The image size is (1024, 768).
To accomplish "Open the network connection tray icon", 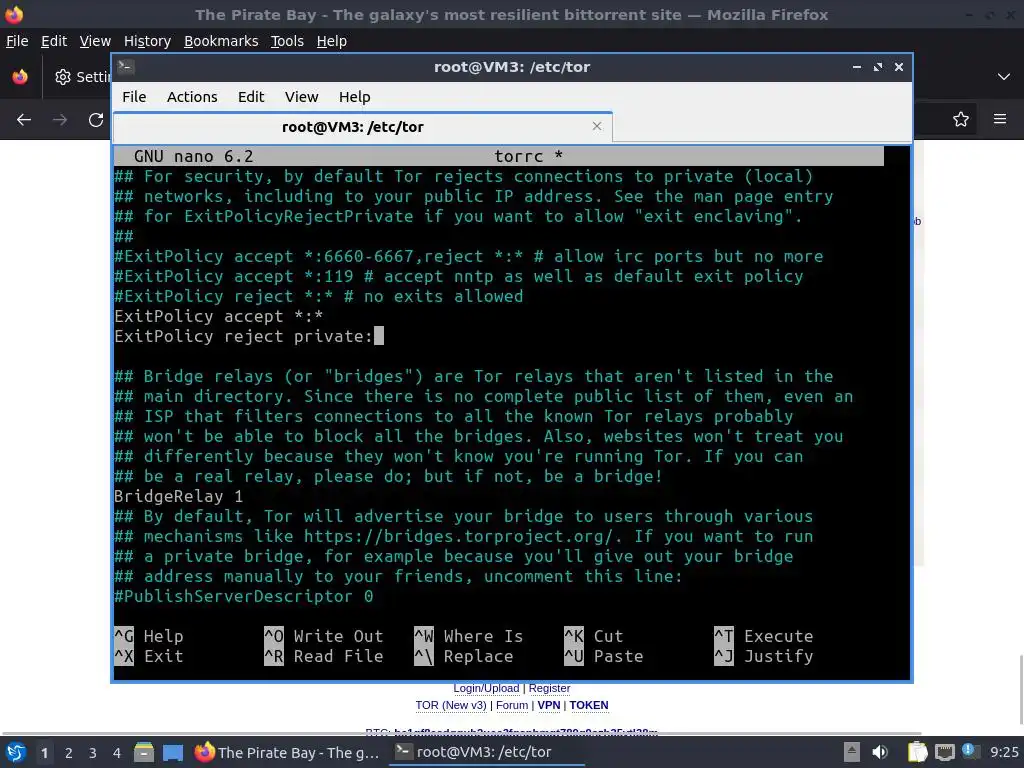I will [944, 752].
